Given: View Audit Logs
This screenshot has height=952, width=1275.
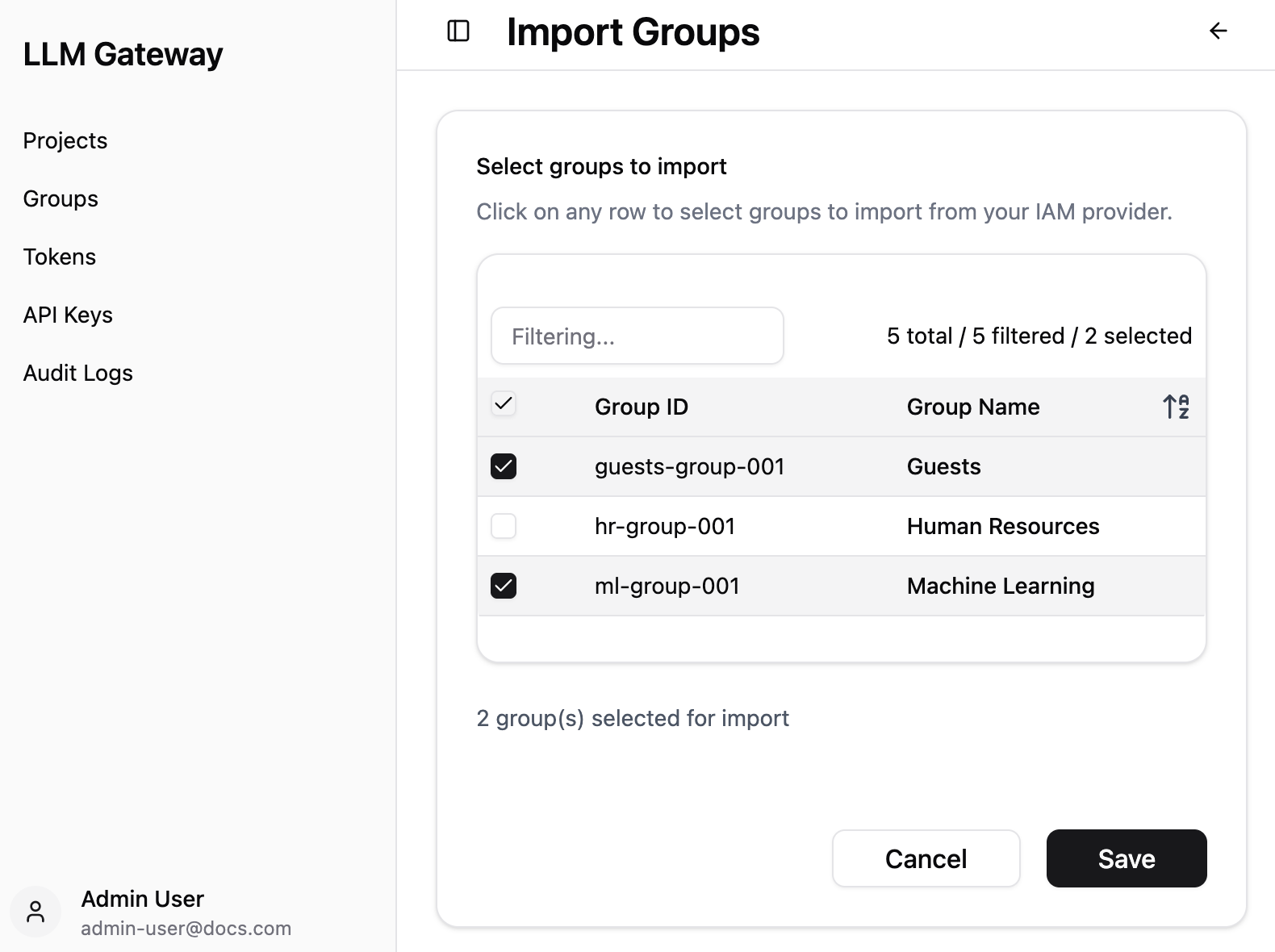Looking at the screenshot, I should [78, 373].
